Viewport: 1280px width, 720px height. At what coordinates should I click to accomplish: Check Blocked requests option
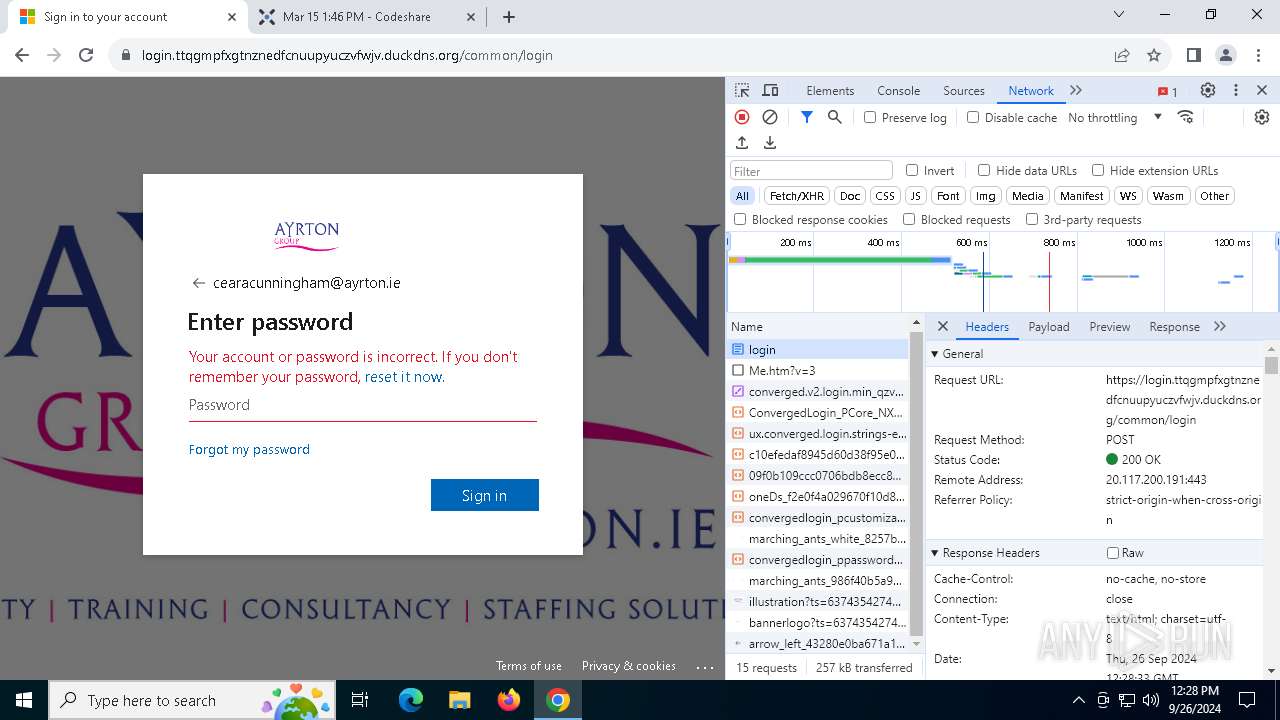point(909,219)
